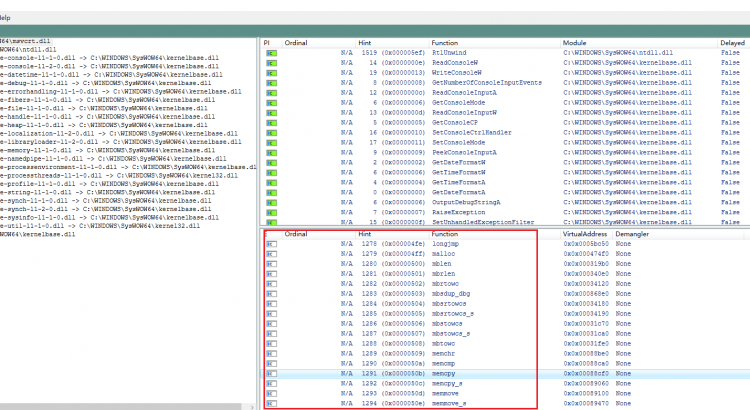Image resolution: width=750 pixels, height=410 pixels.
Task: Click the export icon beside memmove_s
Action: pyautogui.click(x=271, y=404)
